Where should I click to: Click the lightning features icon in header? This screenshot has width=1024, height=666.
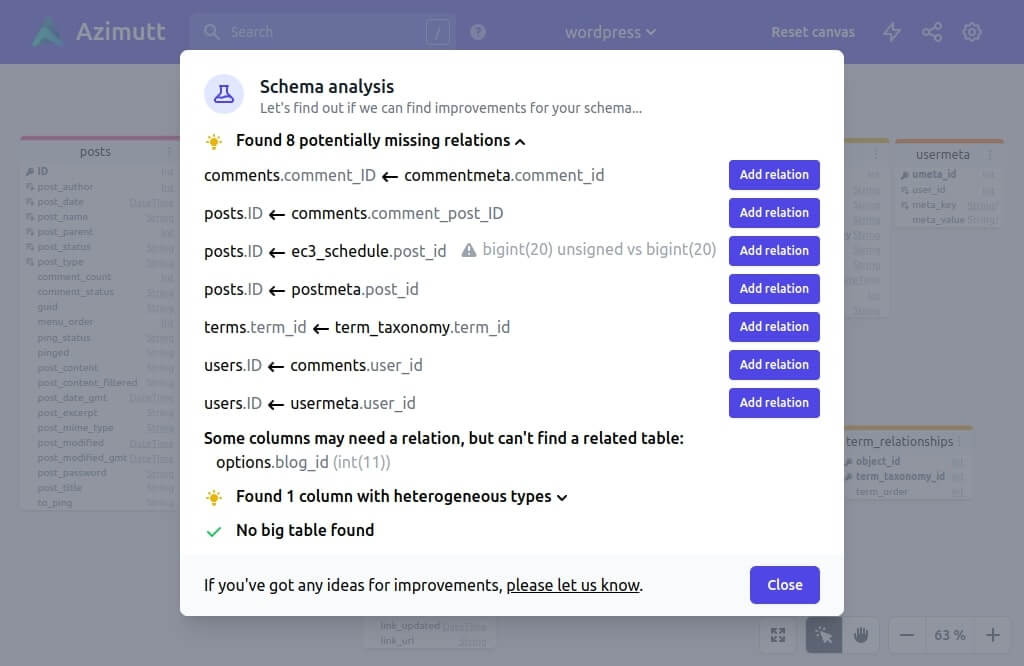(891, 31)
